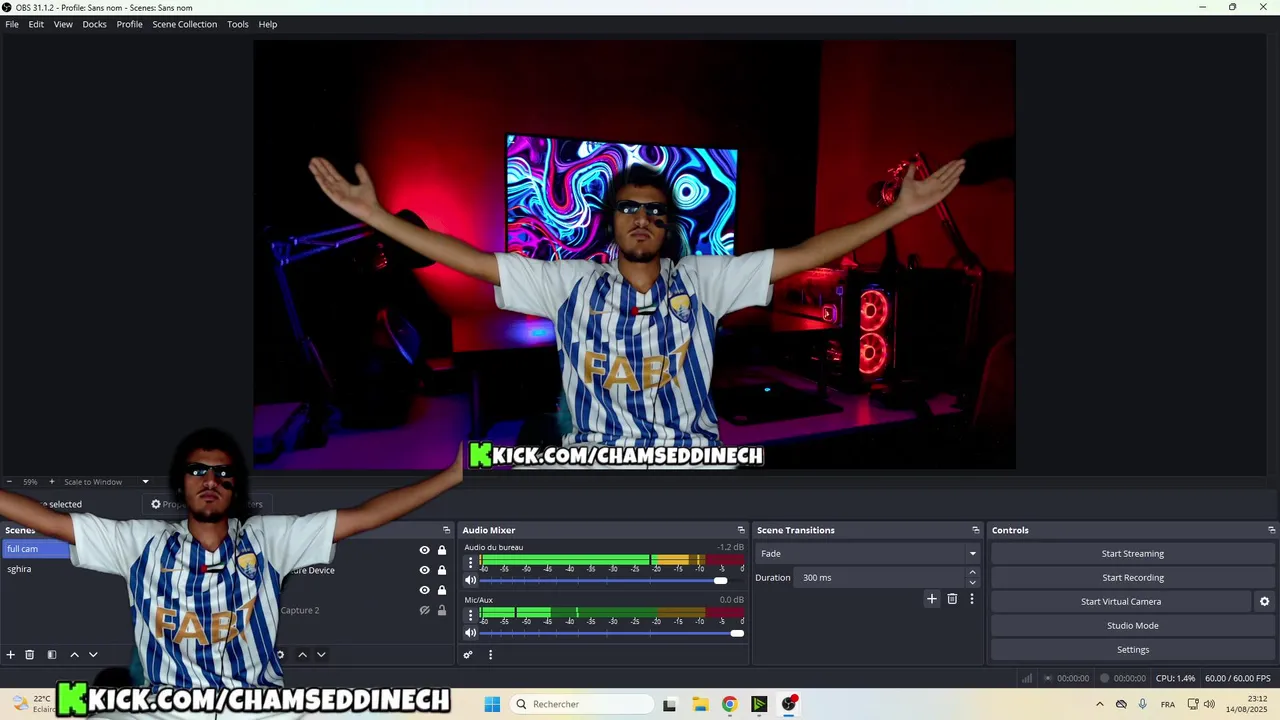The width and height of the screenshot is (1280, 720).
Task: Float the Sources dock
Action: click(446, 530)
